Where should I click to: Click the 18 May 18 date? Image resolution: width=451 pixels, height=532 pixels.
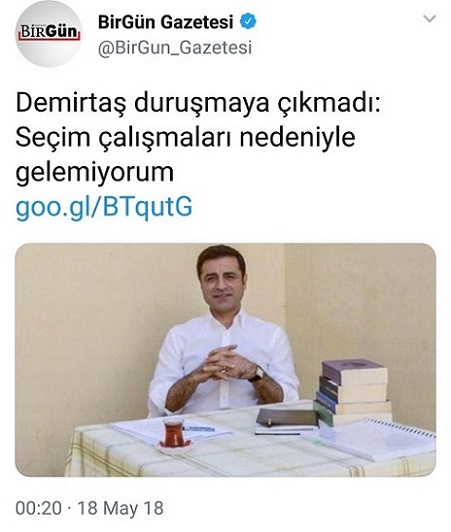pos(121,508)
